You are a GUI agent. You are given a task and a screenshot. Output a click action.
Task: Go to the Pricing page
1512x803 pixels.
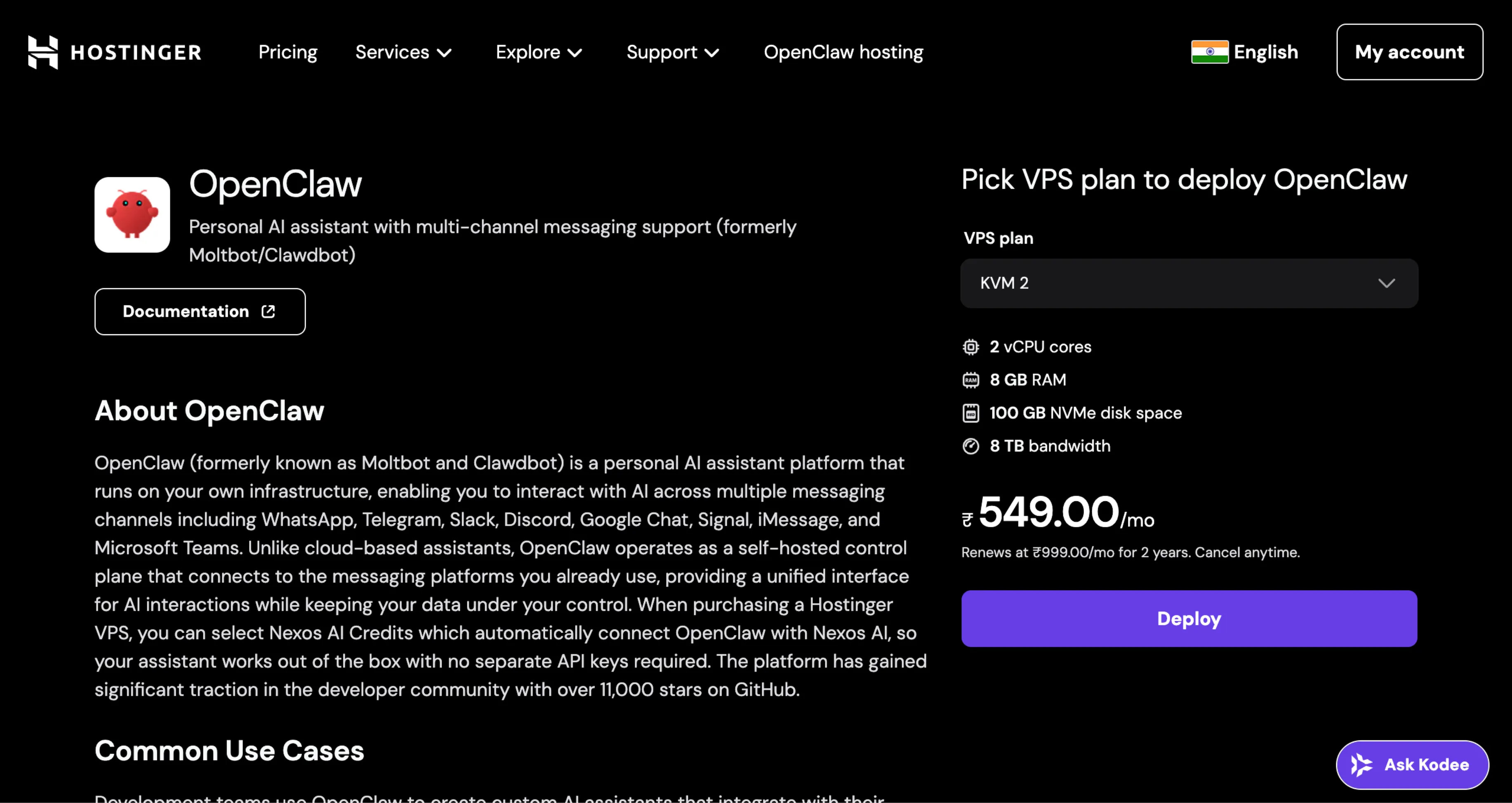tap(287, 52)
